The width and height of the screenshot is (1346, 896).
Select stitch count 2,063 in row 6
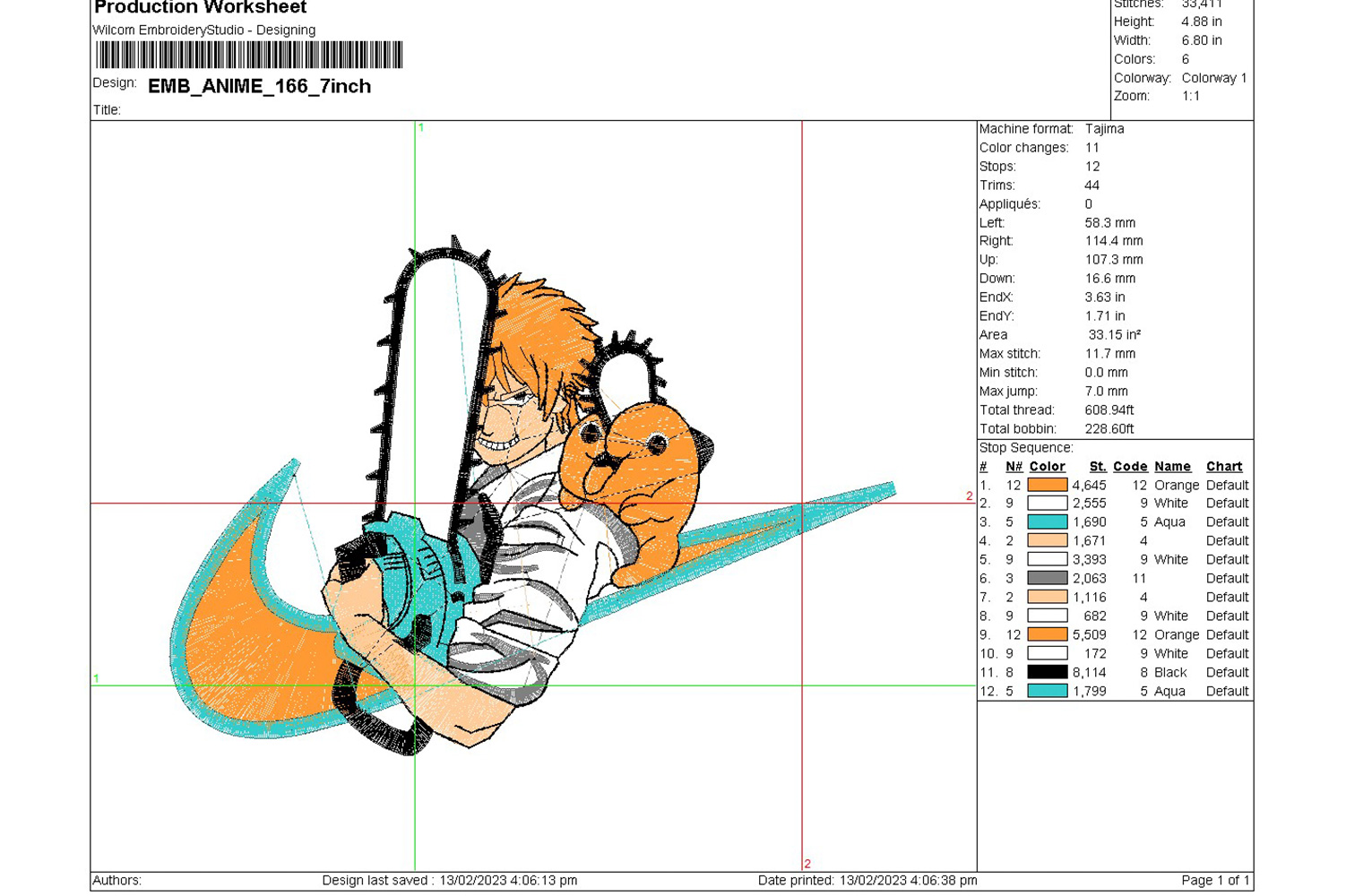point(1090,578)
